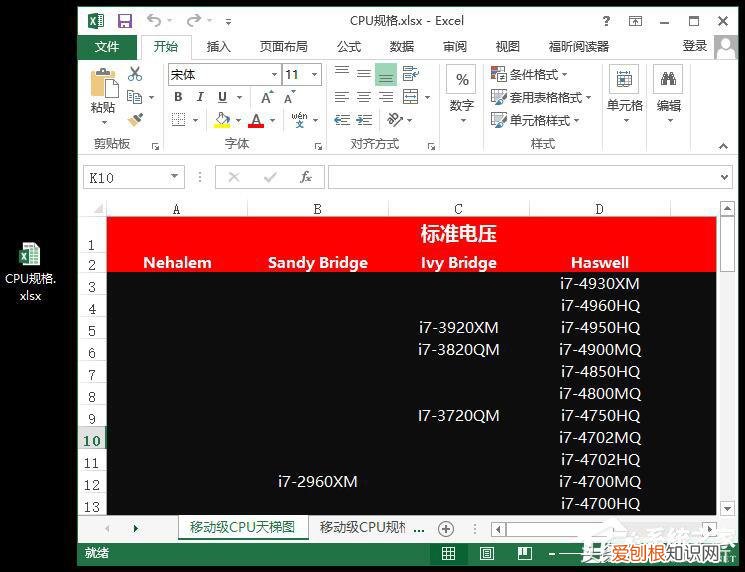
Task: Open the font name dropdown
Action: pos(274,75)
